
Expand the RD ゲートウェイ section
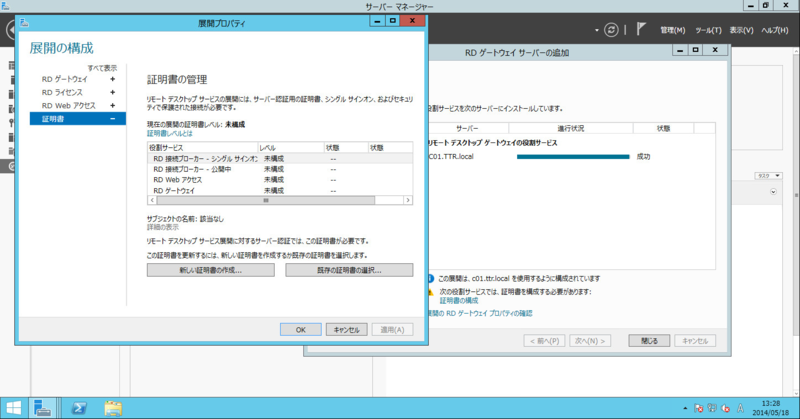pos(112,79)
